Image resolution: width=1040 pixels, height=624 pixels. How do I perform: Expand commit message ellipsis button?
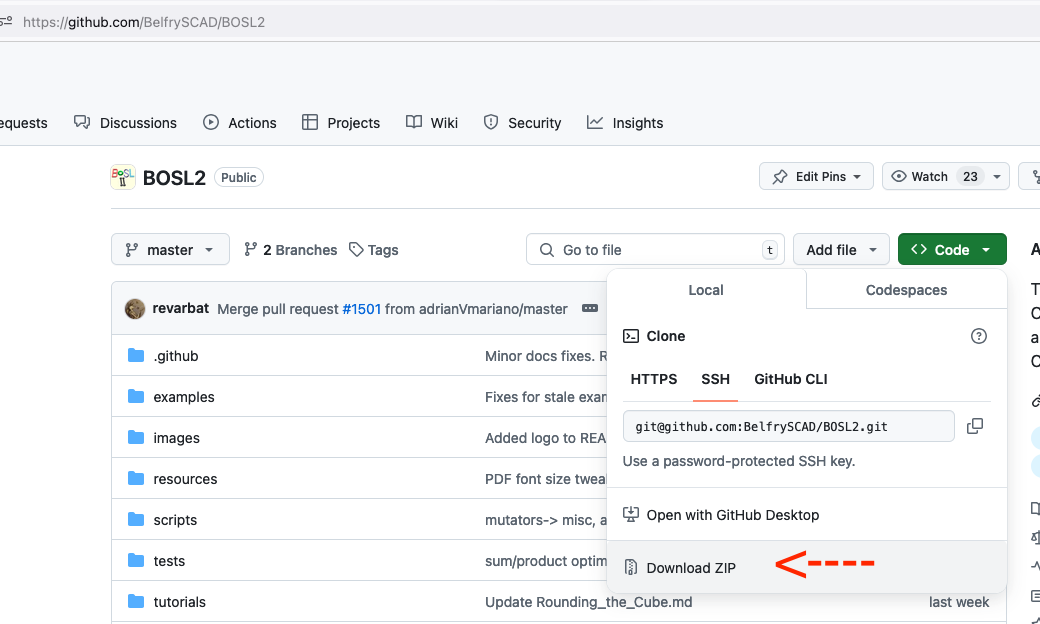click(590, 309)
